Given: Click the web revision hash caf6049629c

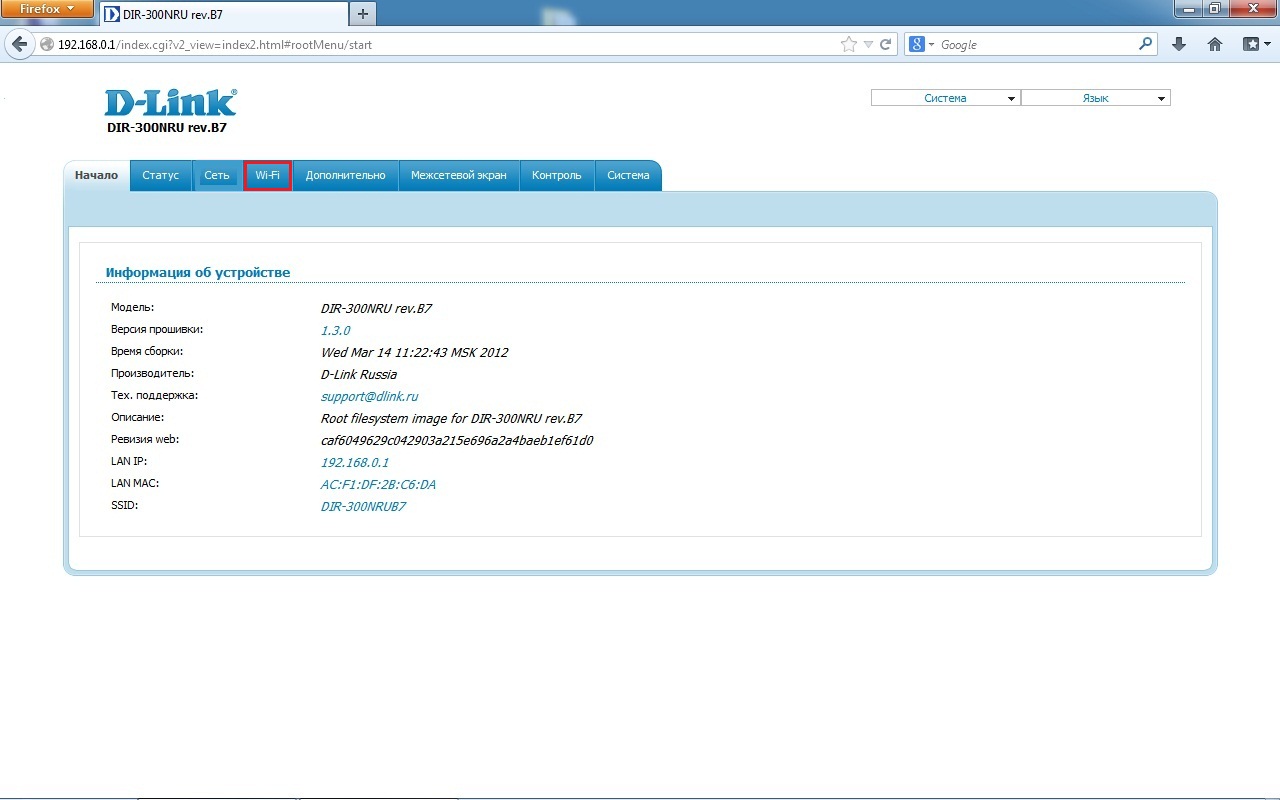Looking at the screenshot, I should [457, 440].
